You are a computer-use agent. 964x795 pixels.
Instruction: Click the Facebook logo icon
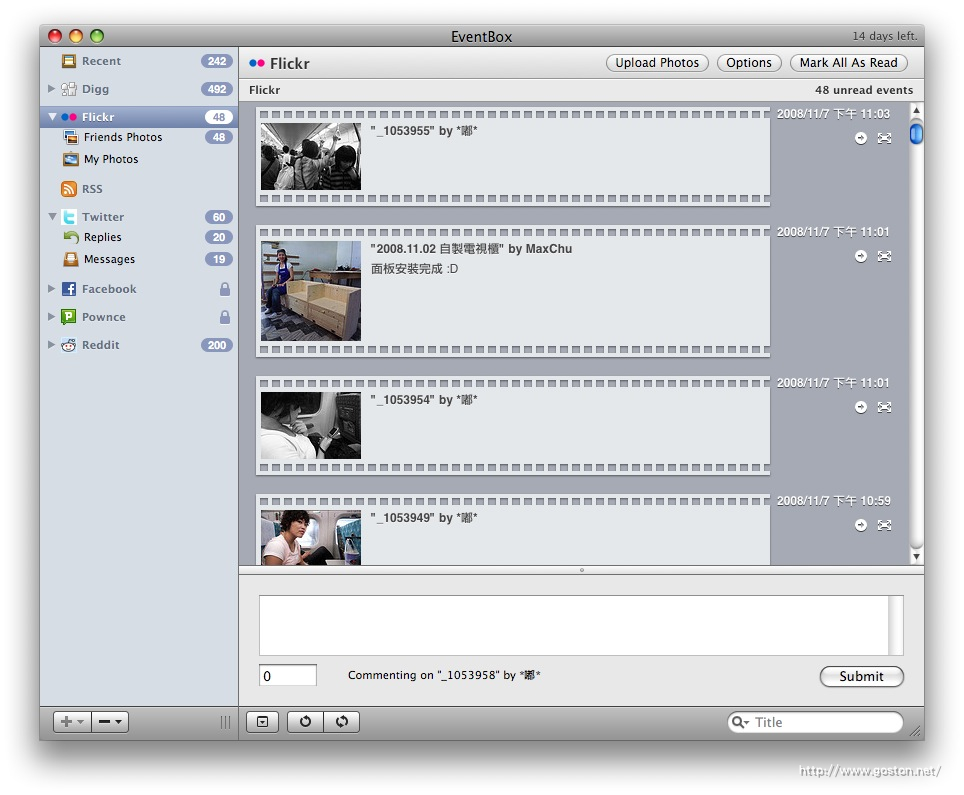(x=69, y=289)
